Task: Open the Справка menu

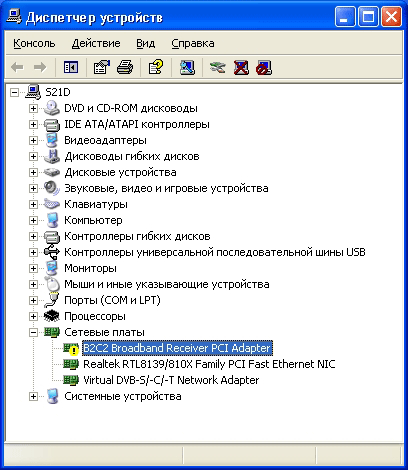Action: click(193, 43)
